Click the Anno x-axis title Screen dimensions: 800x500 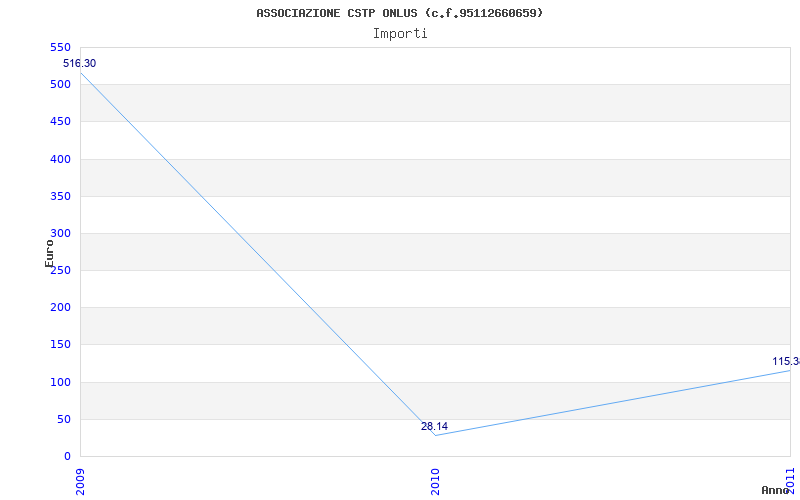point(775,490)
